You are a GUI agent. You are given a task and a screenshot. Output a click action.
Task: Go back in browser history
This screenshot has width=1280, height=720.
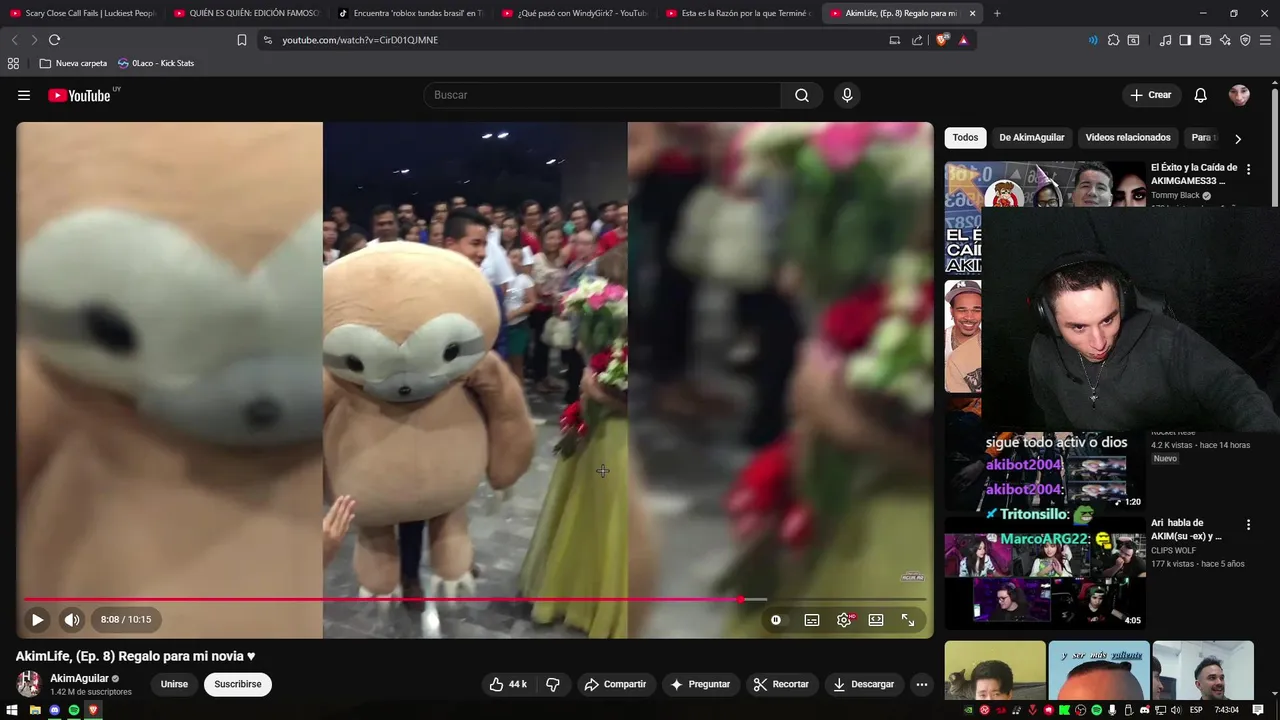coord(14,40)
